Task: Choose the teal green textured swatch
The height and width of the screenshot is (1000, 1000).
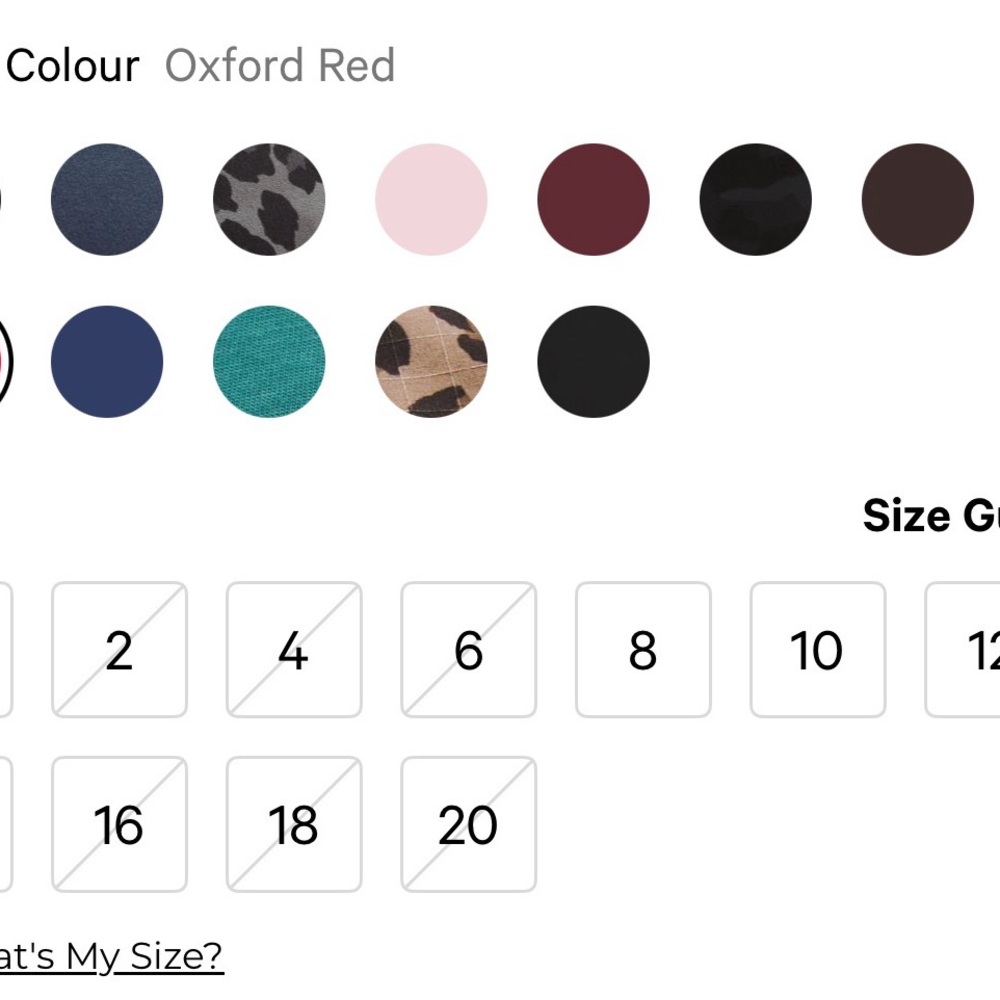Action: tap(269, 362)
